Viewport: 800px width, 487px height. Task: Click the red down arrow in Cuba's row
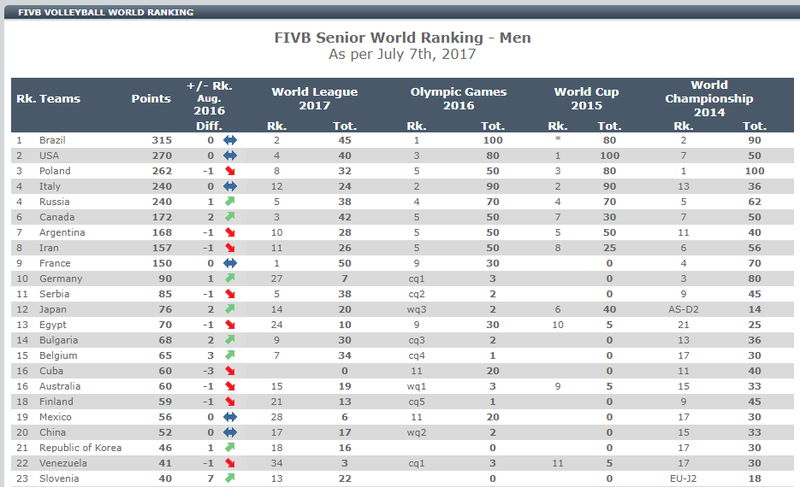[230, 371]
